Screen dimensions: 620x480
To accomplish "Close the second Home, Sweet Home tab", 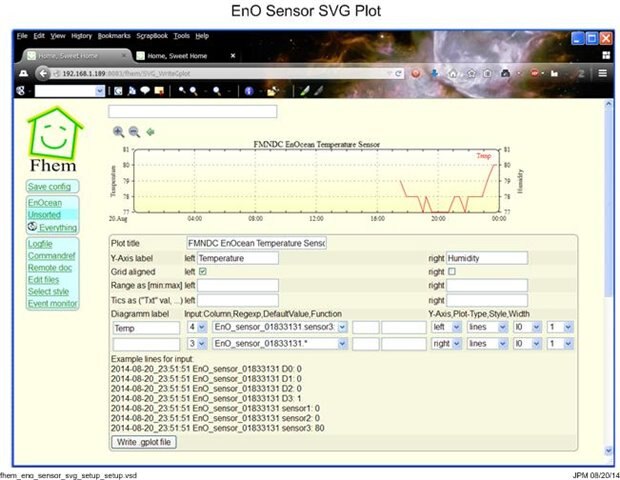I will (x=233, y=56).
